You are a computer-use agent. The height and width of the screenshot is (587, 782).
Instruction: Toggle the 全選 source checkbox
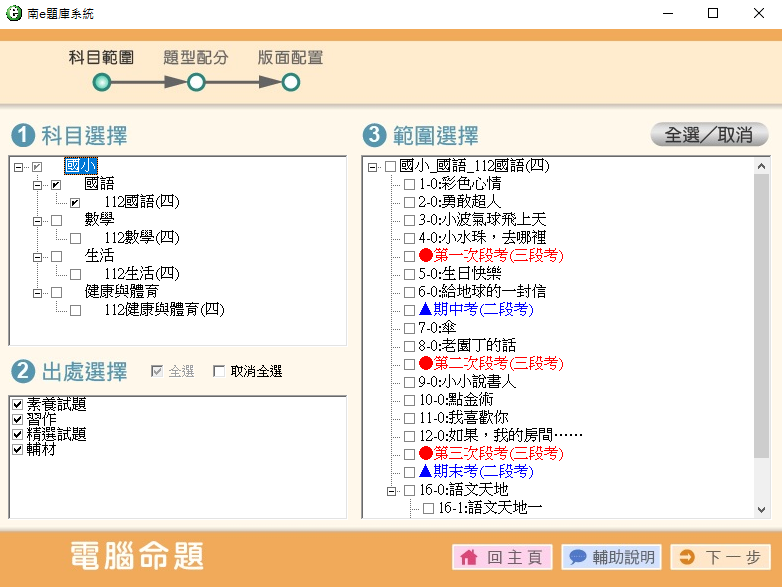click(x=157, y=371)
